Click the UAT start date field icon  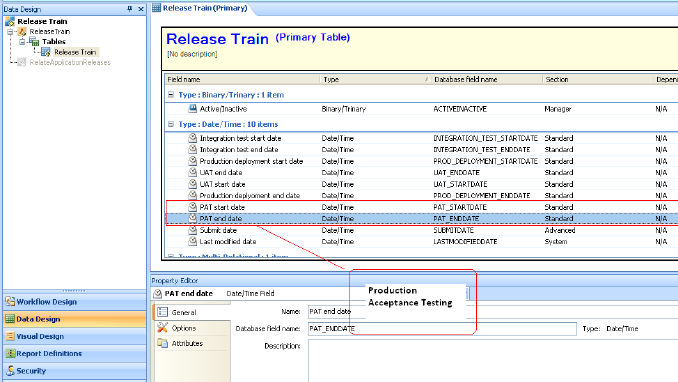coord(192,184)
